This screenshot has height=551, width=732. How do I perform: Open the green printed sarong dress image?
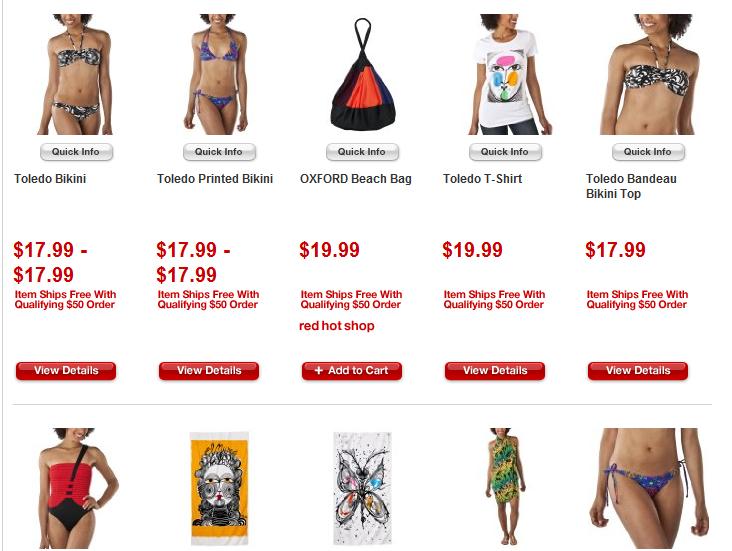tap(506, 487)
